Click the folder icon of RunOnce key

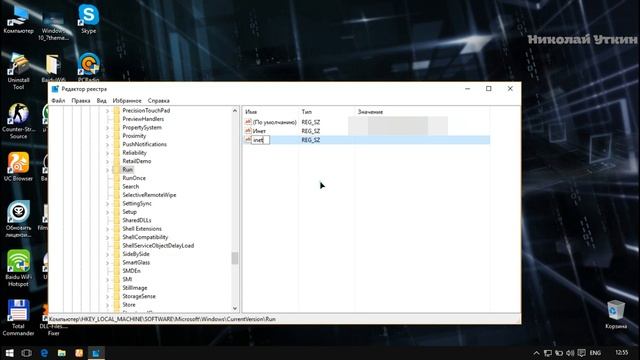point(117,178)
